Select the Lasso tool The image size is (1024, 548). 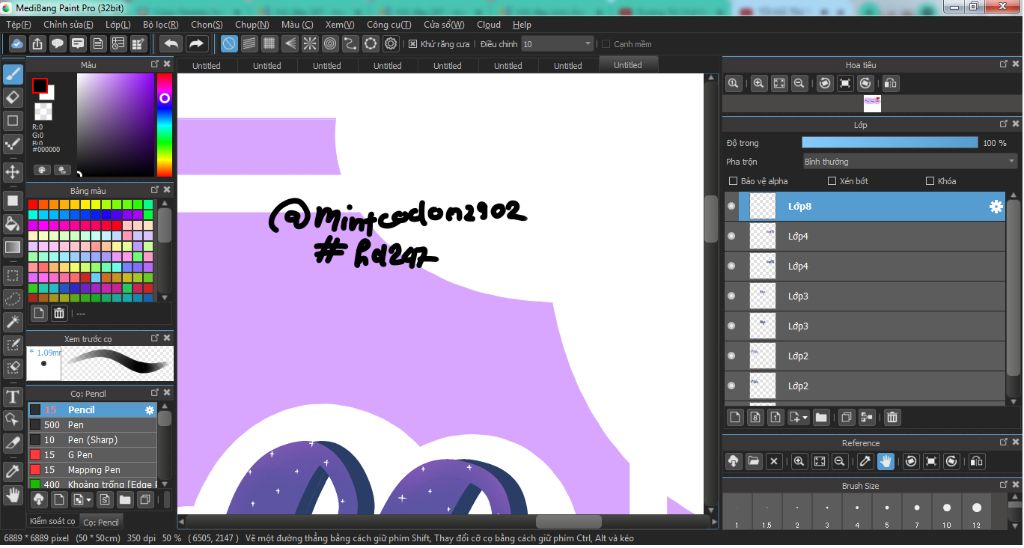(x=12, y=299)
